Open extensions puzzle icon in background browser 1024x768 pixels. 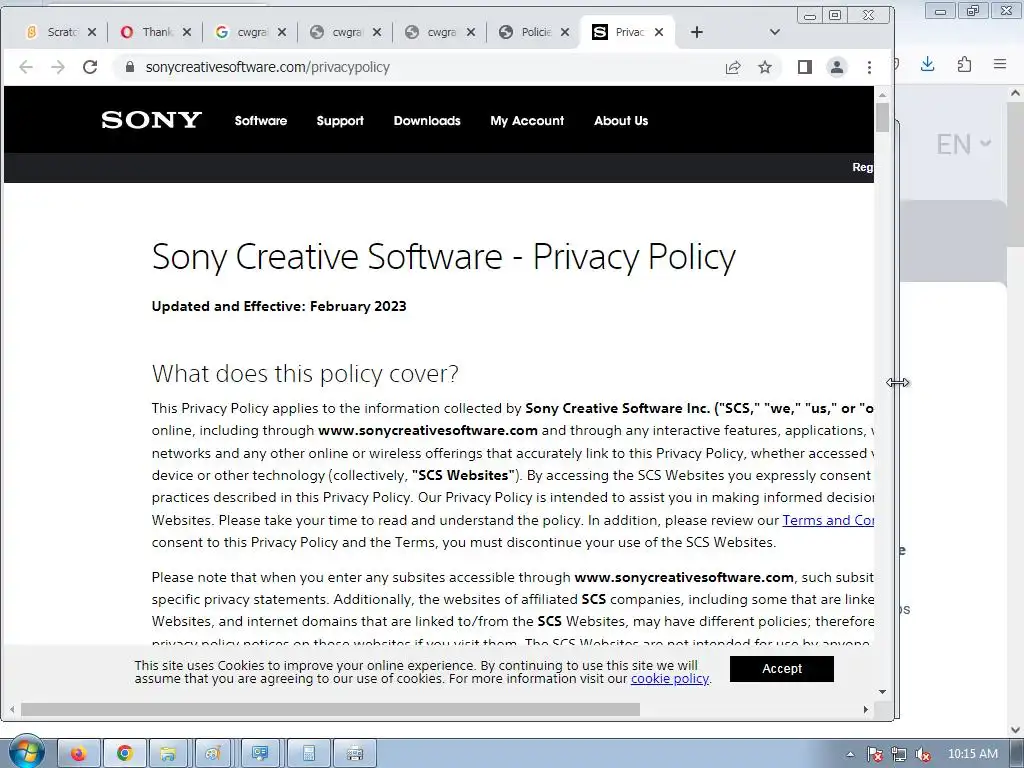point(964,64)
